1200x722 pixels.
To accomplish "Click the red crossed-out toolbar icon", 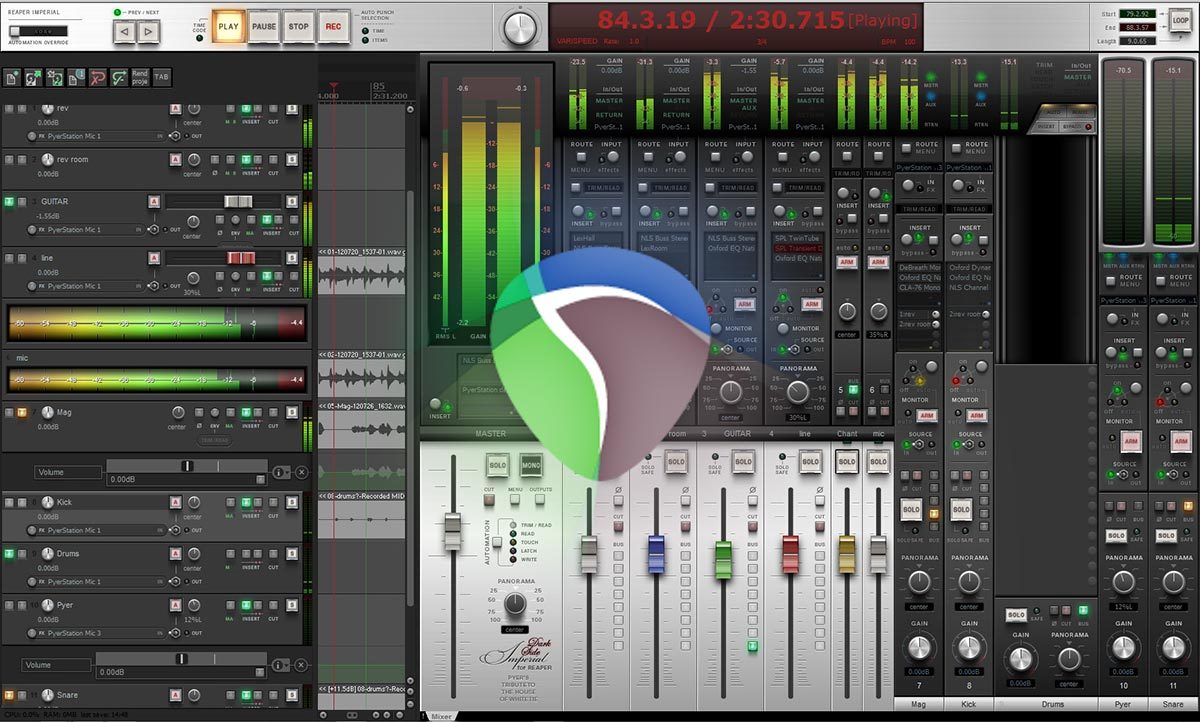I will [x=98, y=76].
